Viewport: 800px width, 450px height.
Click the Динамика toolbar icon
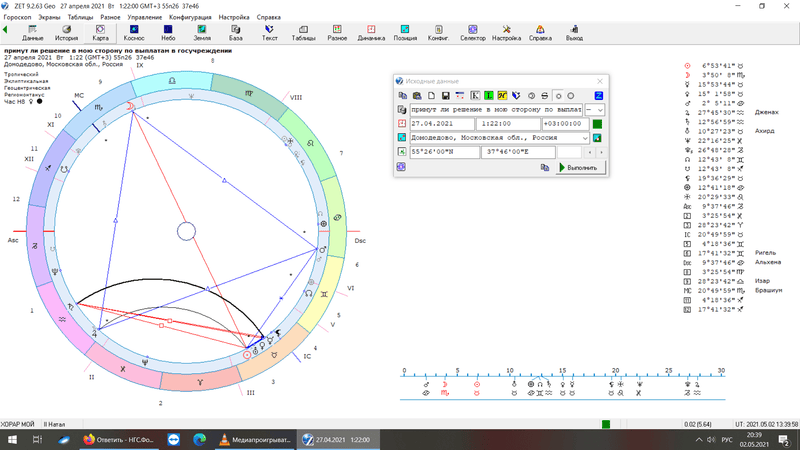371,33
